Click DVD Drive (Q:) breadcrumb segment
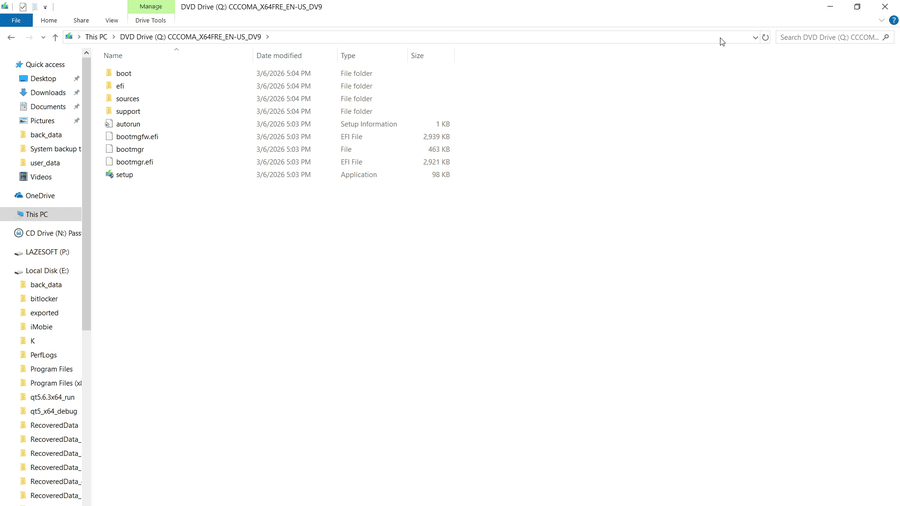Image resolution: width=900 pixels, height=506 pixels. (190, 37)
